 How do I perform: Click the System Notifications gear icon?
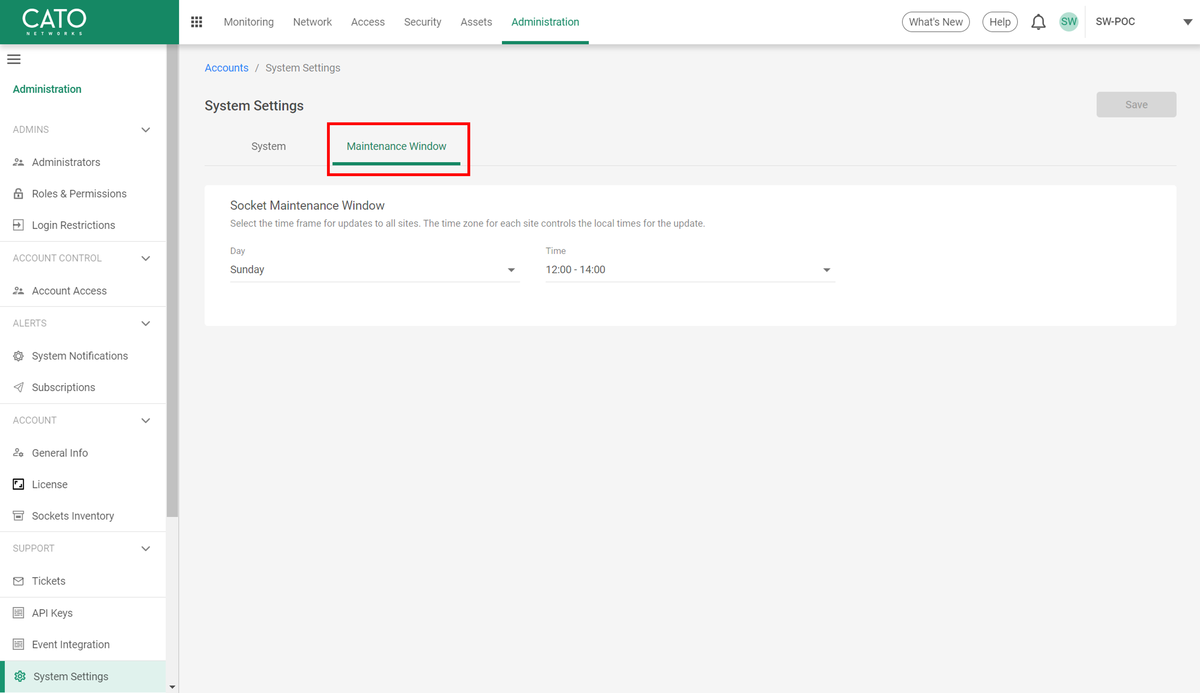[x=18, y=356]
